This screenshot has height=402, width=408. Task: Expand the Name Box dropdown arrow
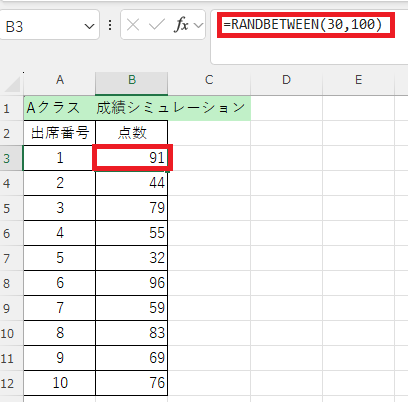tap(89, 26)
